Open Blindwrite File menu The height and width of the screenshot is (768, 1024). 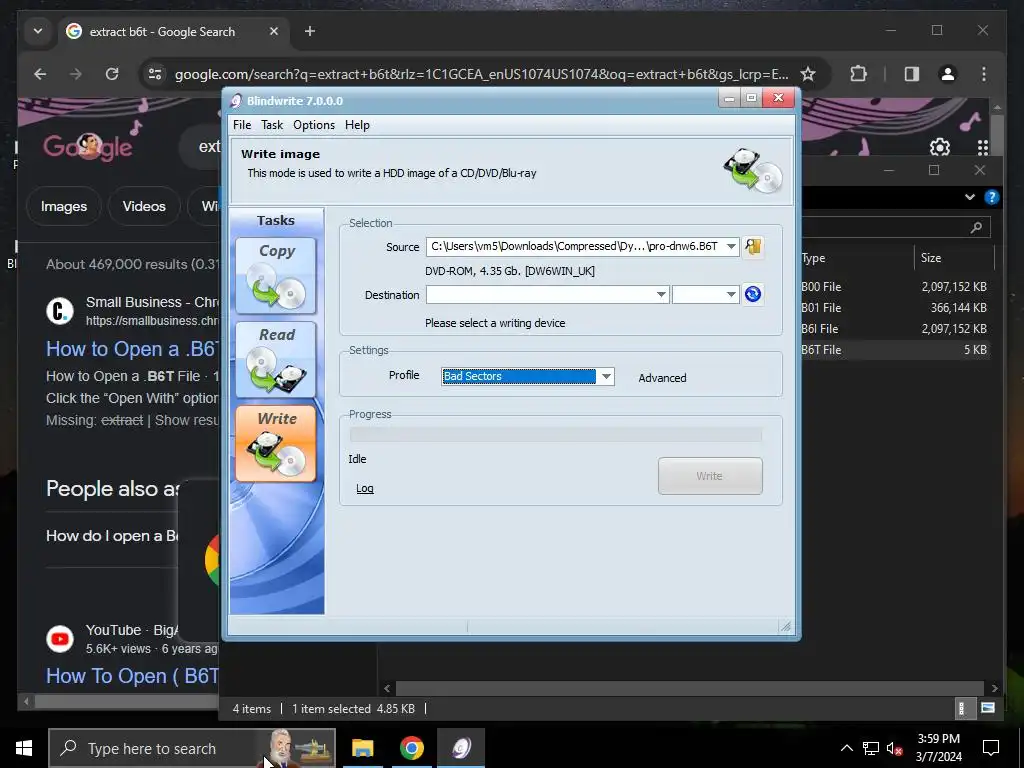tap(242, 125)
